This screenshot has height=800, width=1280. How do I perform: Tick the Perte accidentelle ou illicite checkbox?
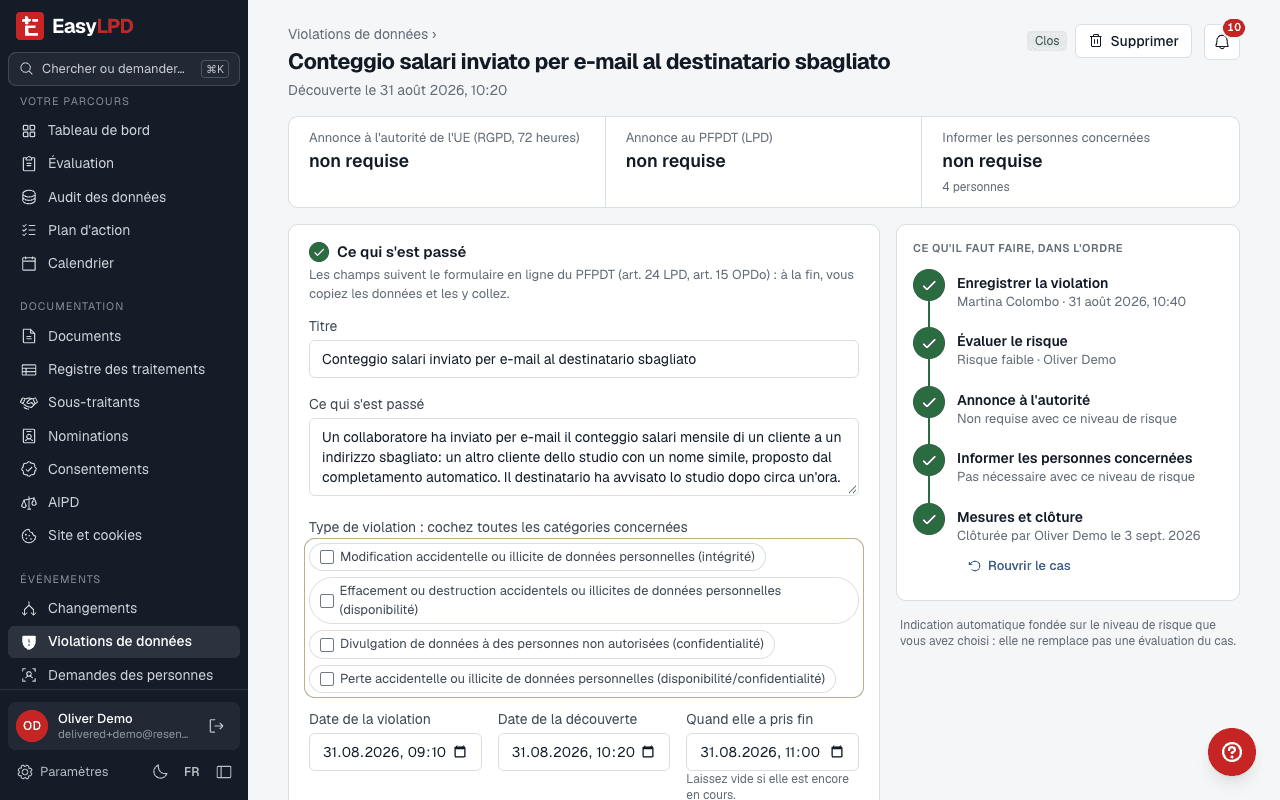[x=327, y=679]
